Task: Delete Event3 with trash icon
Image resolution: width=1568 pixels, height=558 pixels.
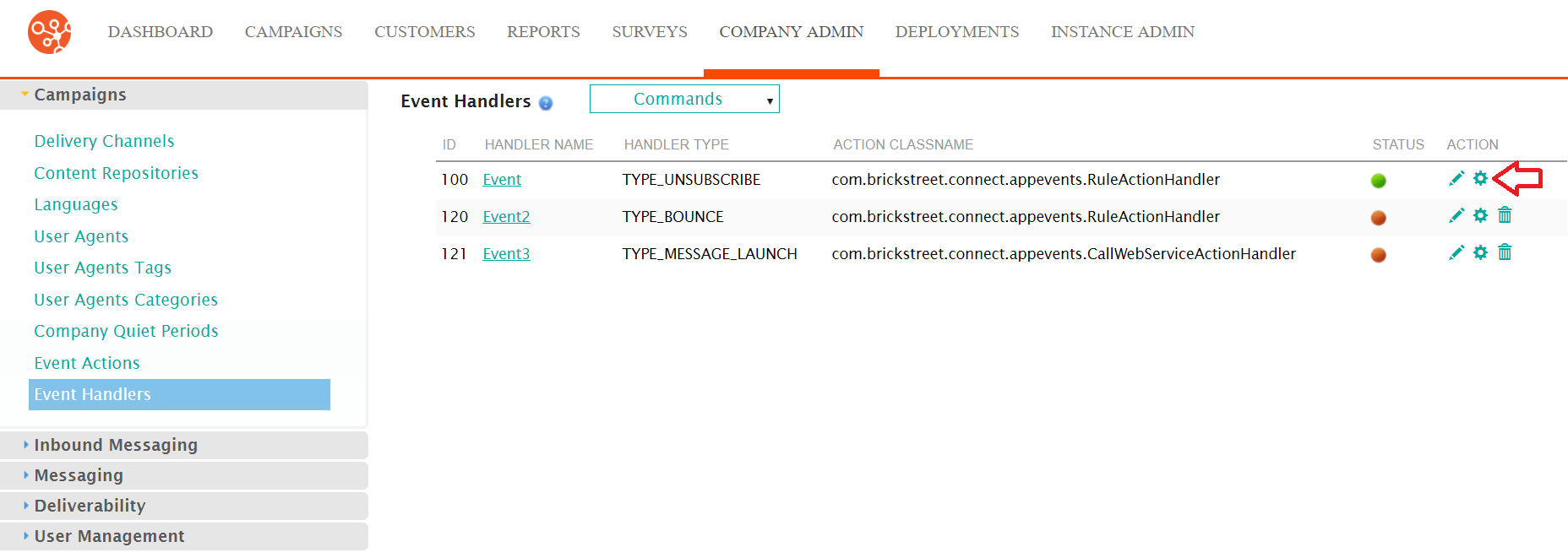Action: 1505,252
